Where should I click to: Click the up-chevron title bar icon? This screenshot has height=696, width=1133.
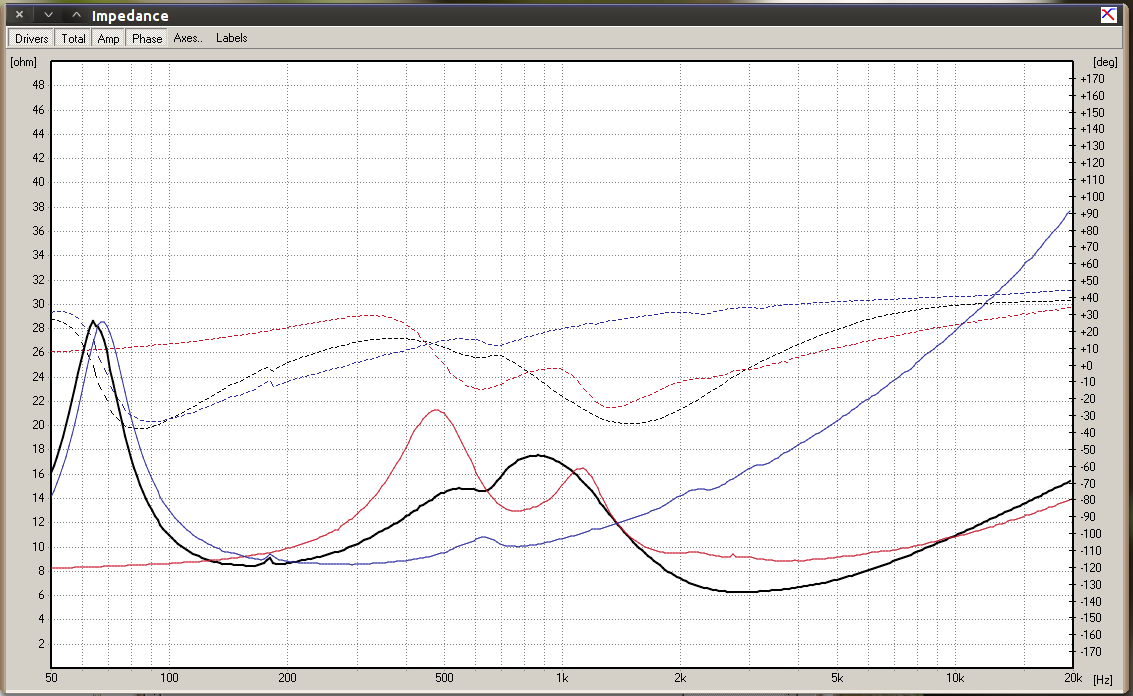[x=76, y=14]
